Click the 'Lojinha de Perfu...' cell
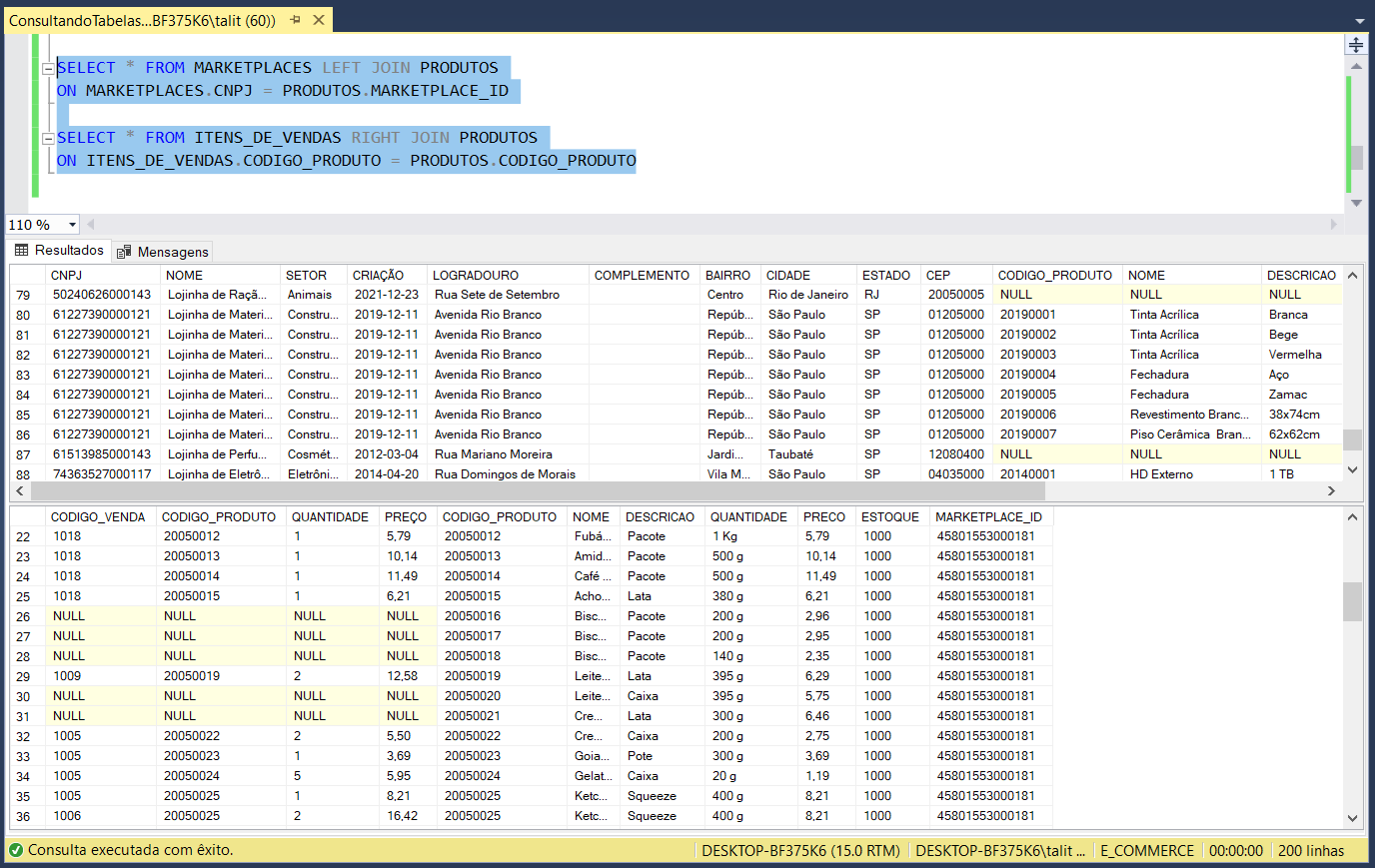 point(220,454)
